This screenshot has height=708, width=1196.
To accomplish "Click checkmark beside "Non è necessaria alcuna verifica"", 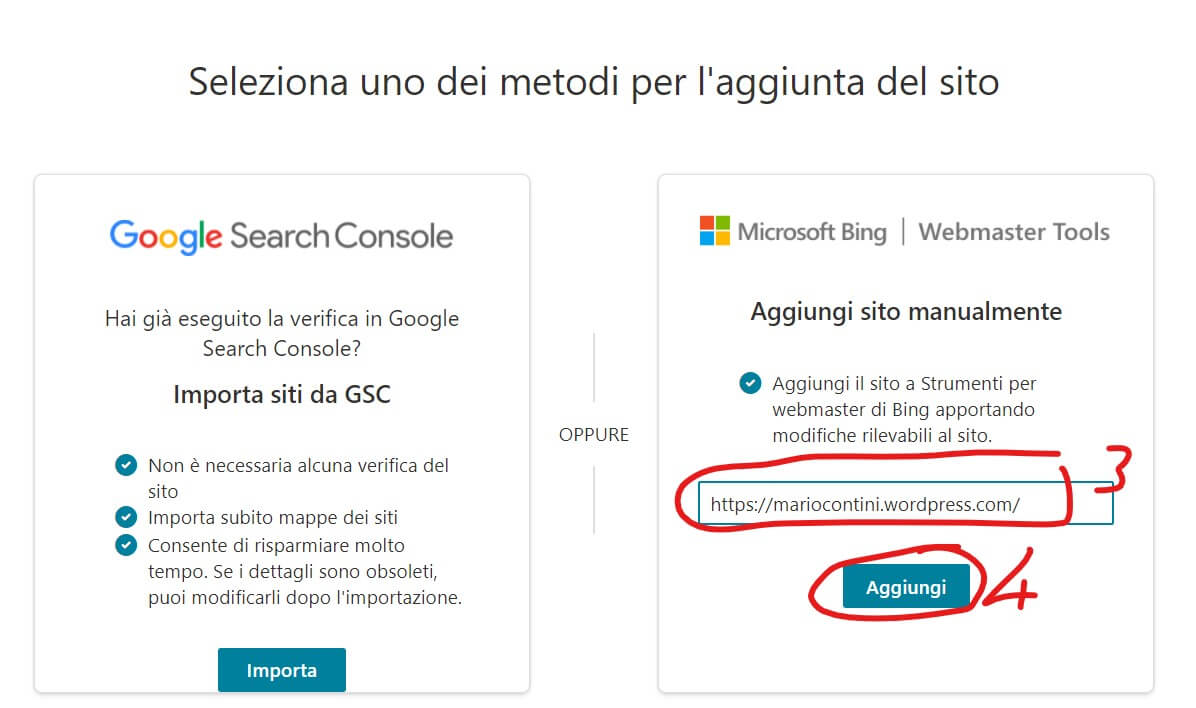I will tap(125, 465).
